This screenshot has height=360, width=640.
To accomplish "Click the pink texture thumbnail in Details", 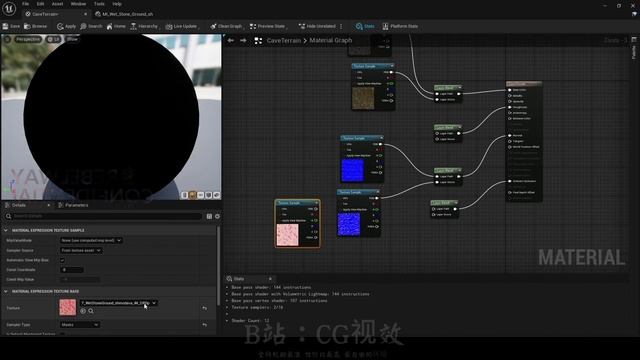I will (68, 307).
